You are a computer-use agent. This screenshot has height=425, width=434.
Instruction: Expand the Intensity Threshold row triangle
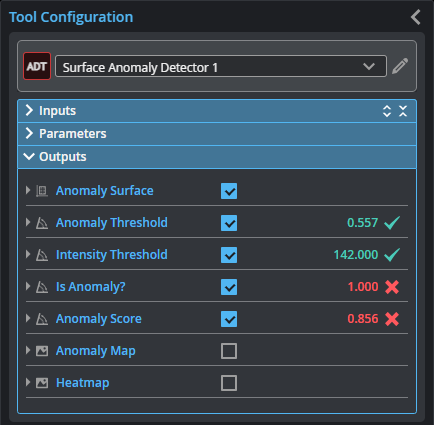click(x=28, y=254)
